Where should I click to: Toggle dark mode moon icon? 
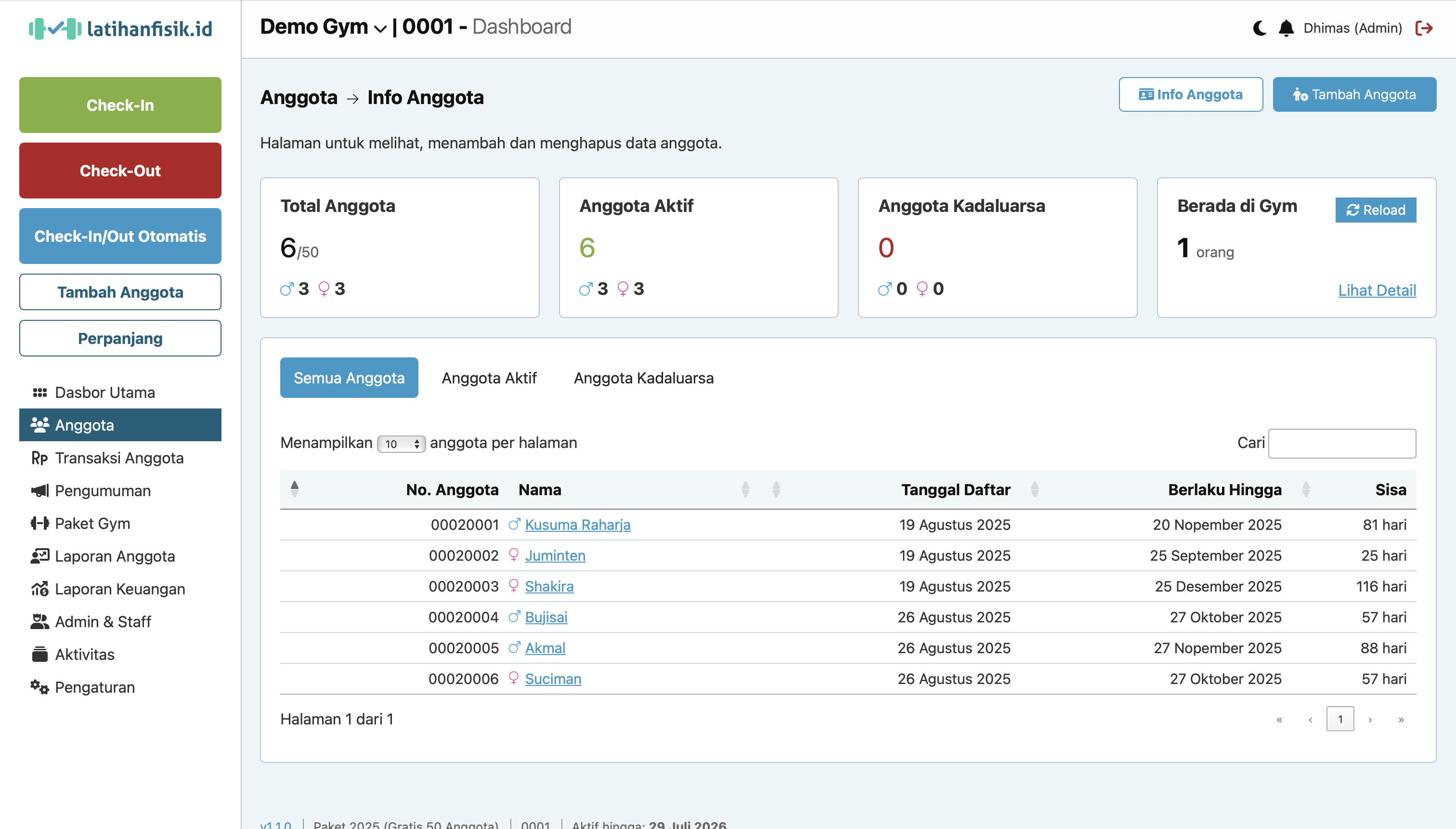(x=1259, y=28)
